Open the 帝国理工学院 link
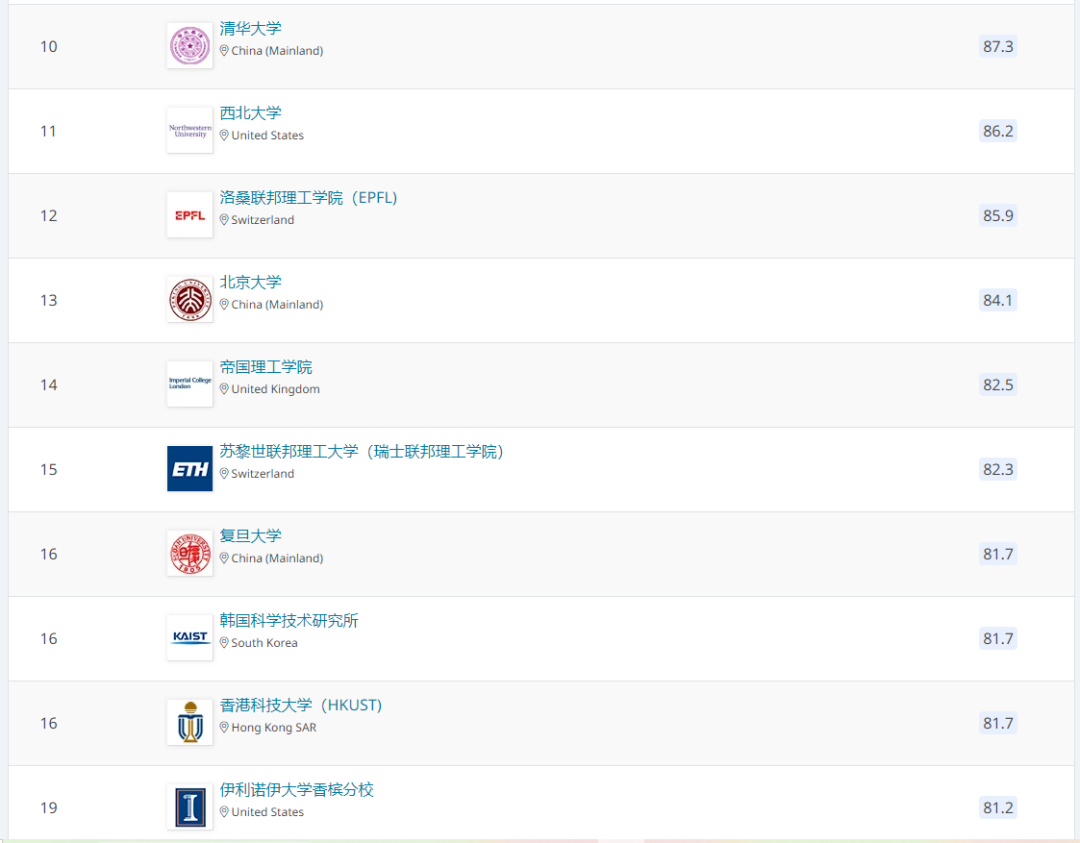 click(x=266, y=367)
